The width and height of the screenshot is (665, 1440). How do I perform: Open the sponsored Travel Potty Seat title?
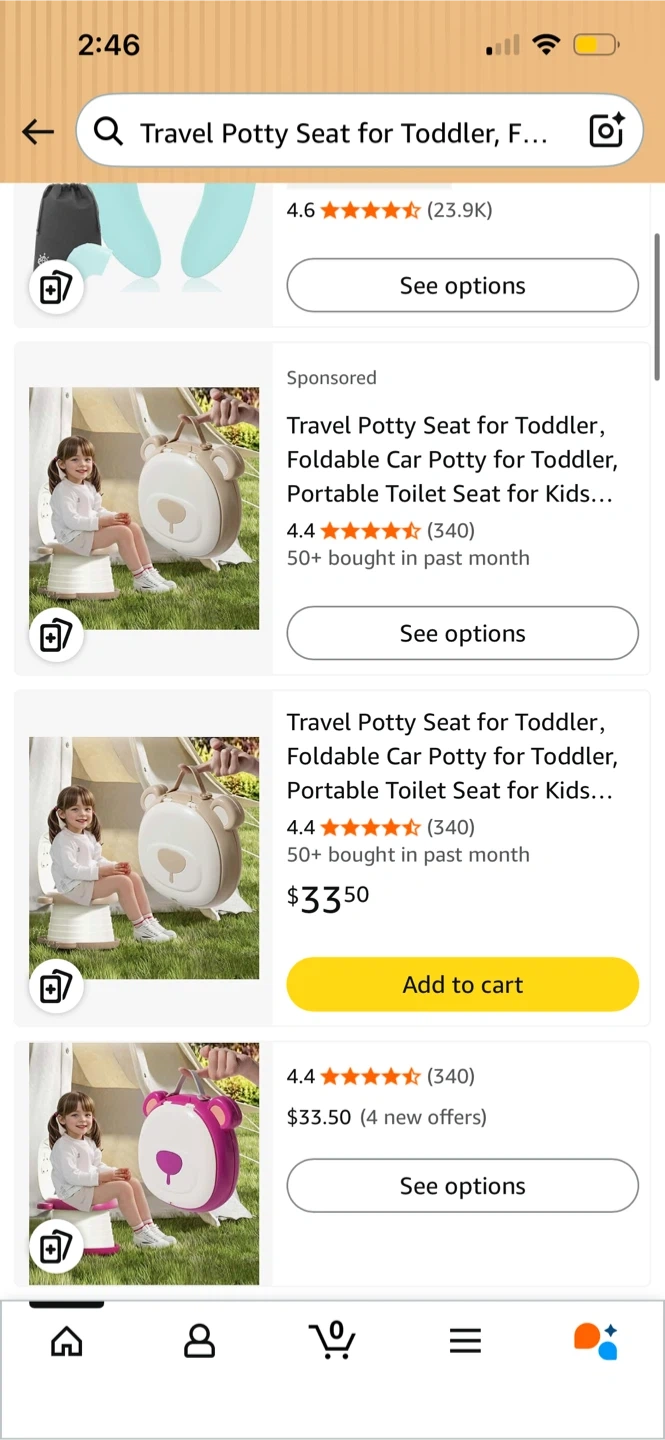[451, 459]
